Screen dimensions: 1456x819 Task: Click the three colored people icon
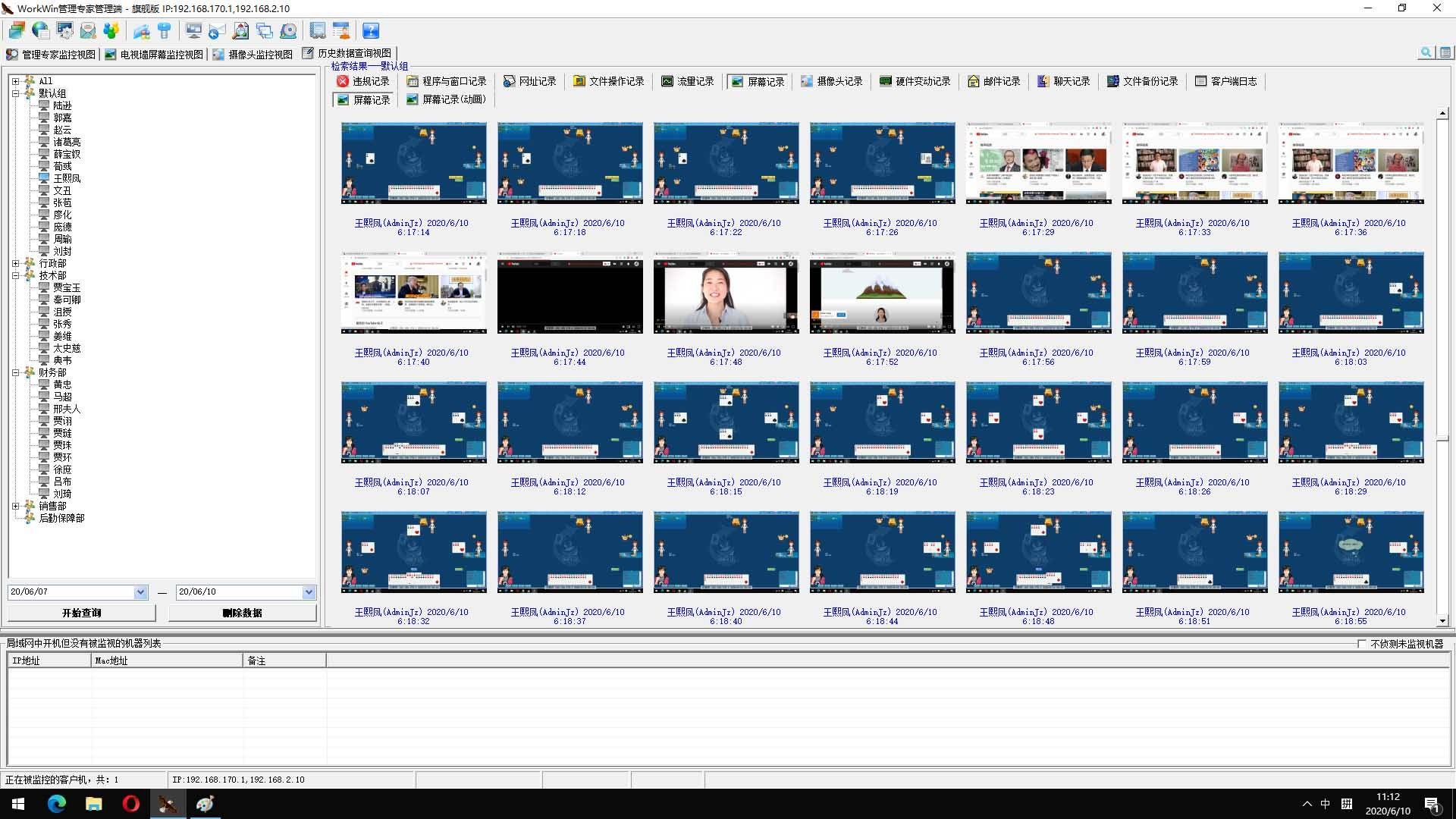111,30
